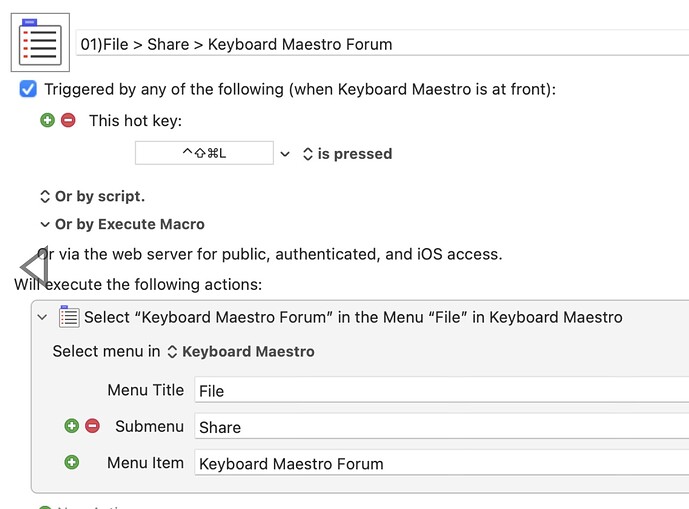Screen dimensions: 689x509
Task: Click "Will execute the following actions:" text
Action: pyautogui.click(x=138, y=284)
